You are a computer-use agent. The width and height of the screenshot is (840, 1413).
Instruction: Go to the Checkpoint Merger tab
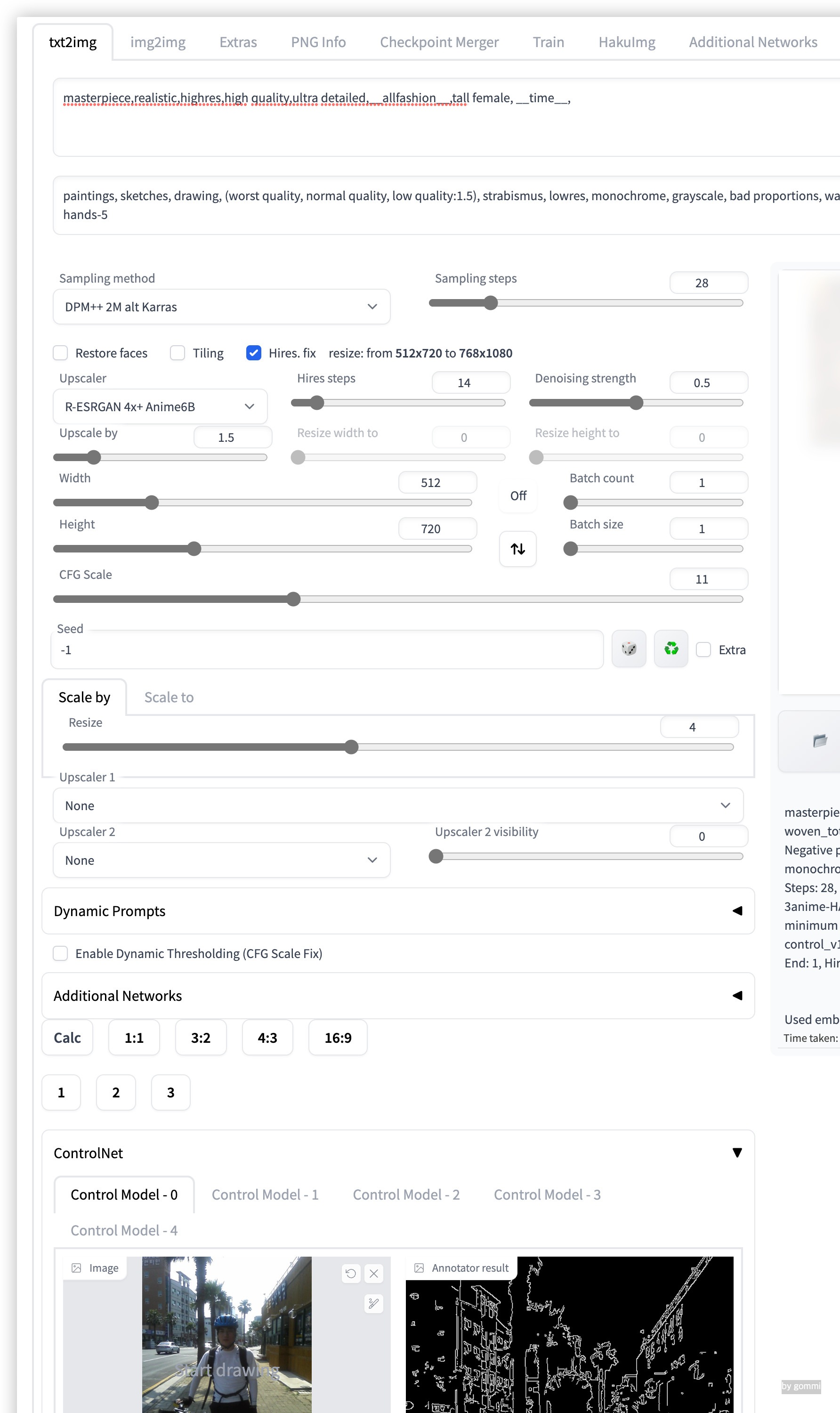(439, 42)
